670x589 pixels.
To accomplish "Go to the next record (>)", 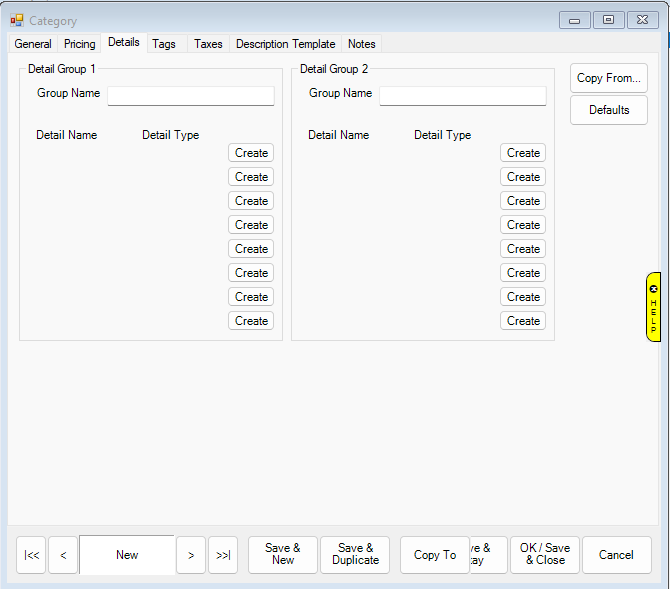I will coord(191,555).
